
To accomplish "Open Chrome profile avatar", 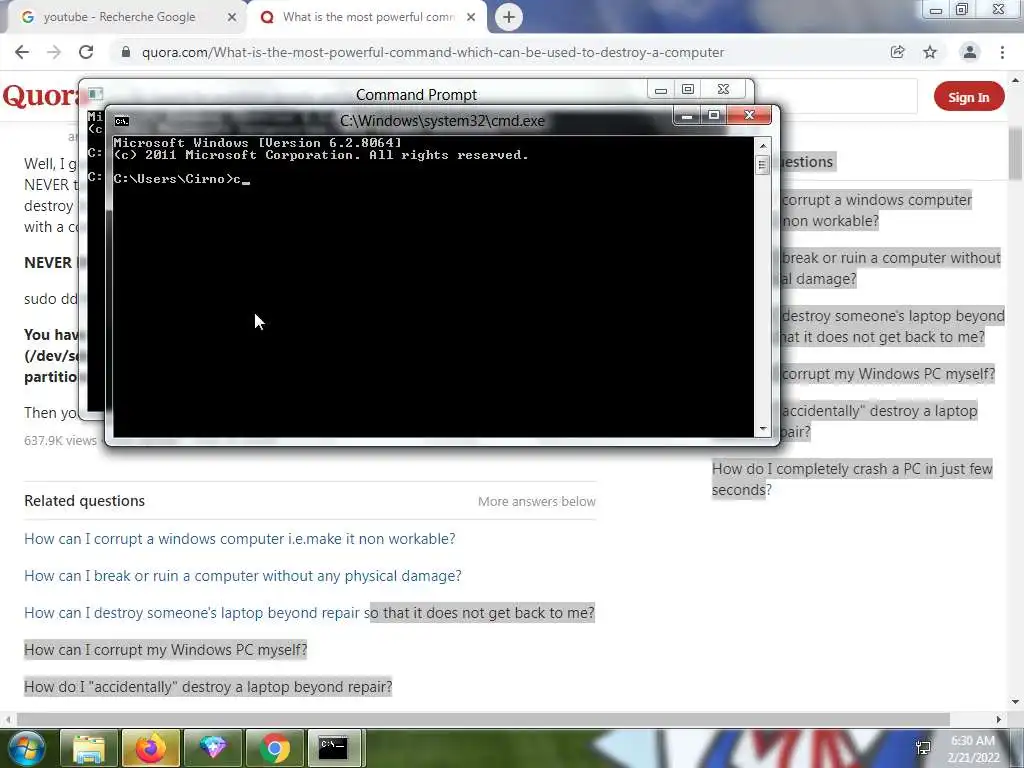I will point(970,52).
